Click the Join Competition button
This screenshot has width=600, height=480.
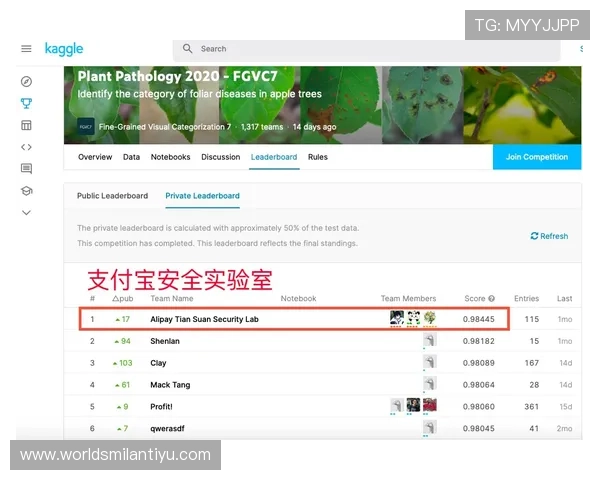pos(537,157)
